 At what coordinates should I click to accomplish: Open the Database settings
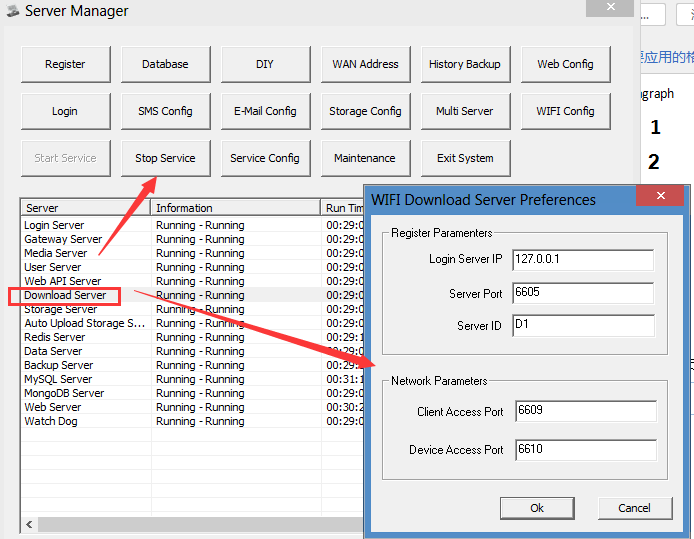[166, 64]
